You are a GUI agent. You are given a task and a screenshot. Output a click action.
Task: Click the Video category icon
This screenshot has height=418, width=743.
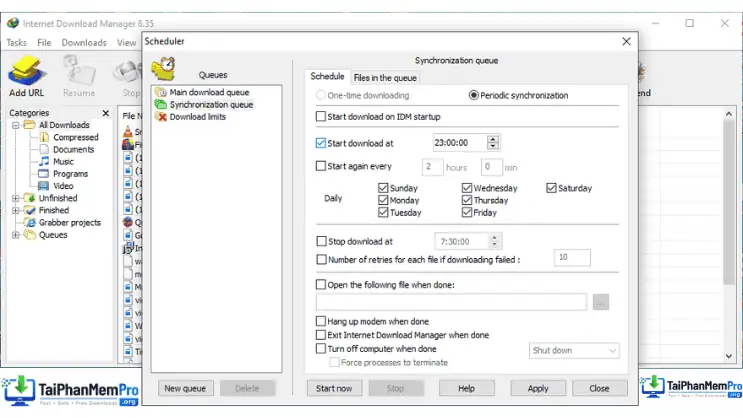tap(44, 186)
